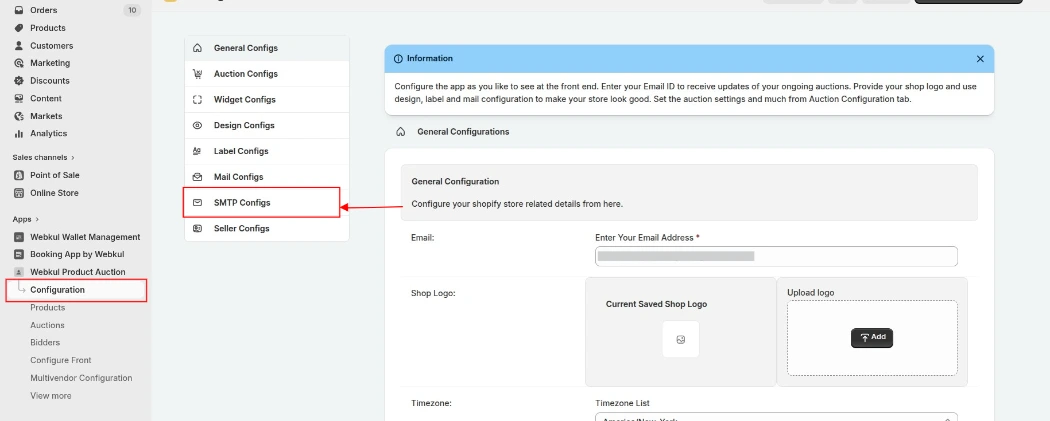The width and height of the screenshot is (1050, 421).
Task: Click View more in app submenu
Action: click(51, 396)
